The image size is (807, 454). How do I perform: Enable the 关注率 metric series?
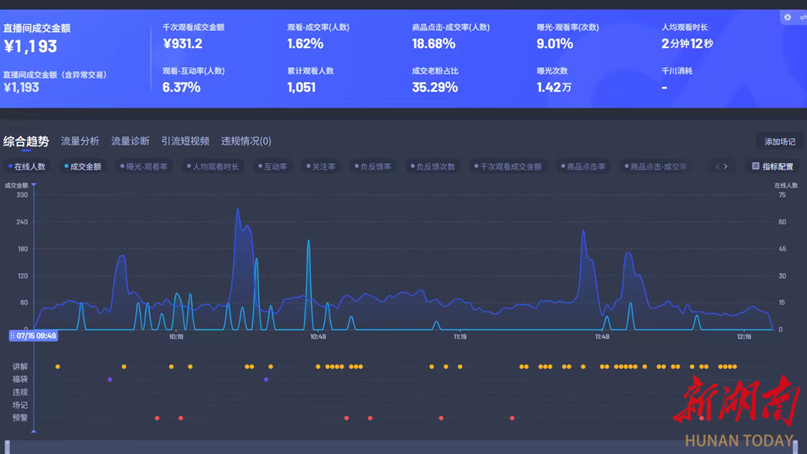[x=321, y=166]
